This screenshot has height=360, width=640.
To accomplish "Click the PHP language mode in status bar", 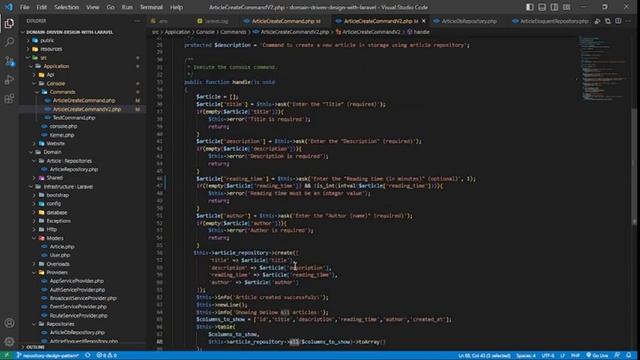I will (x=575, y=356).
